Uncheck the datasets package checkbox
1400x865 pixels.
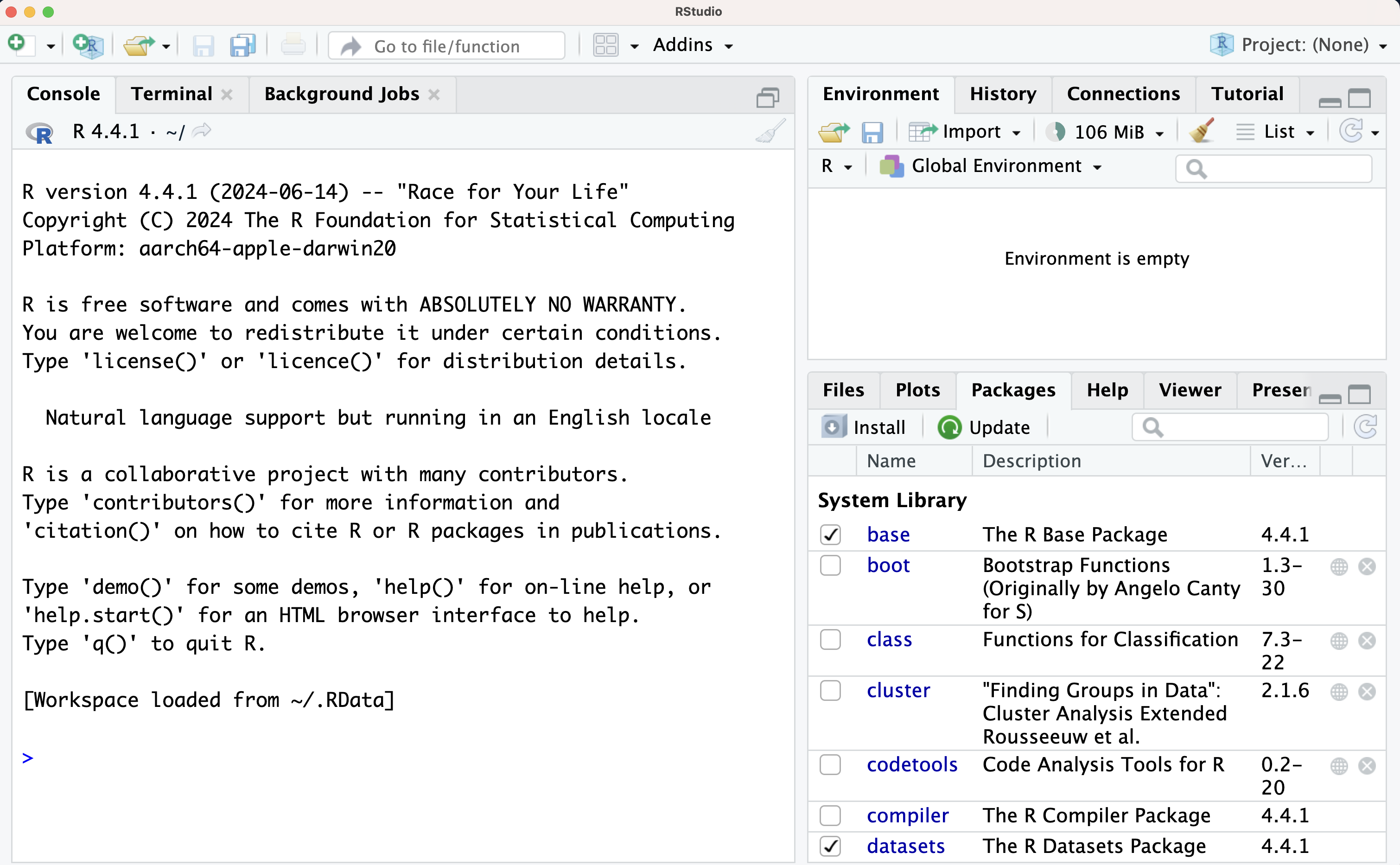830,846
